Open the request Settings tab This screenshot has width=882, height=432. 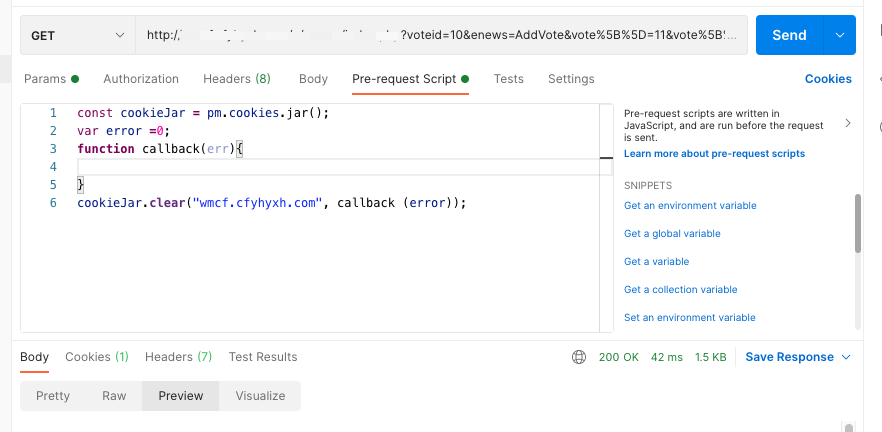[x=571, y=79]
